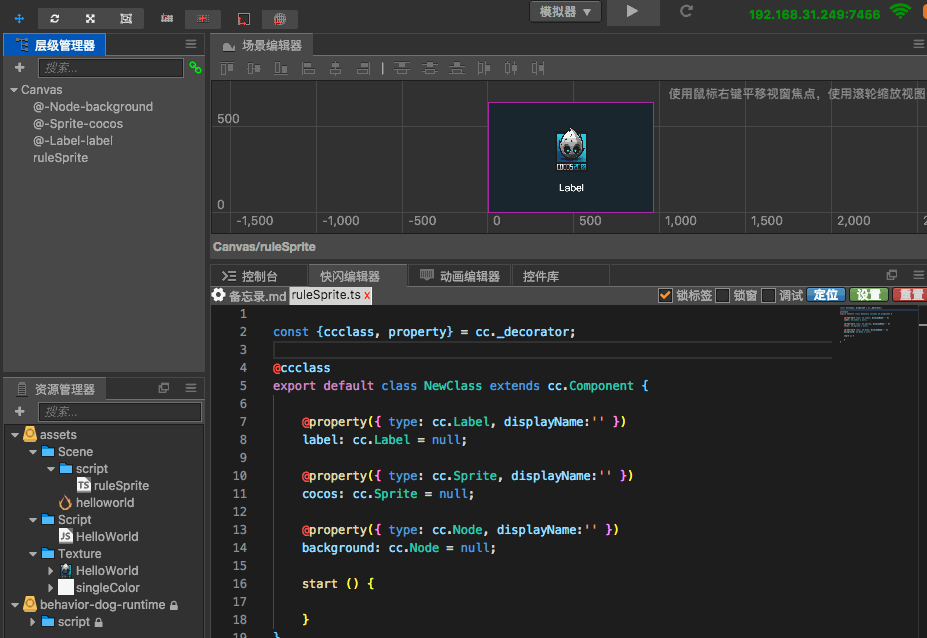Click the green link icon in hierarchy panel
The image size is (927, 638).
(195, 68)
